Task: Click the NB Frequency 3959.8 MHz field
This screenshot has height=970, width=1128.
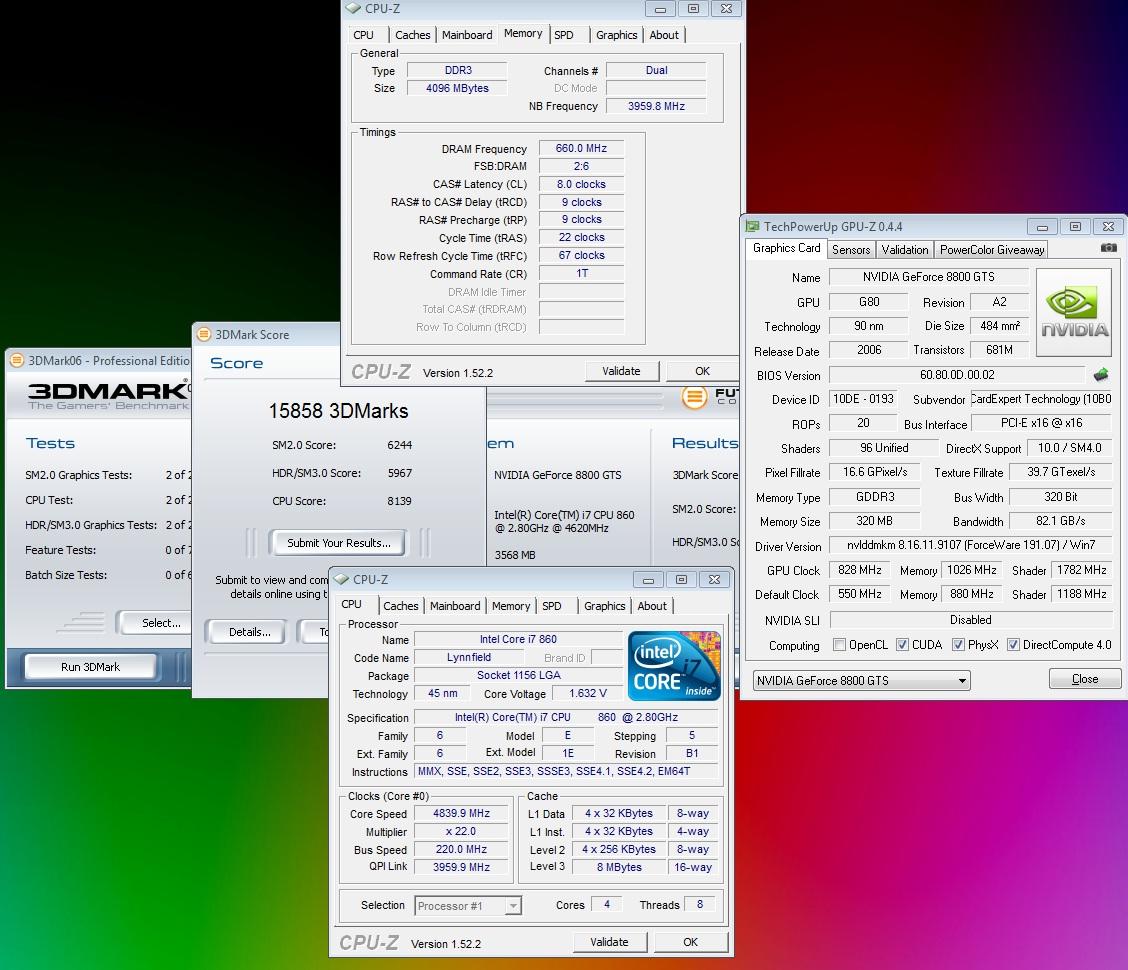Action: (656, 106)
